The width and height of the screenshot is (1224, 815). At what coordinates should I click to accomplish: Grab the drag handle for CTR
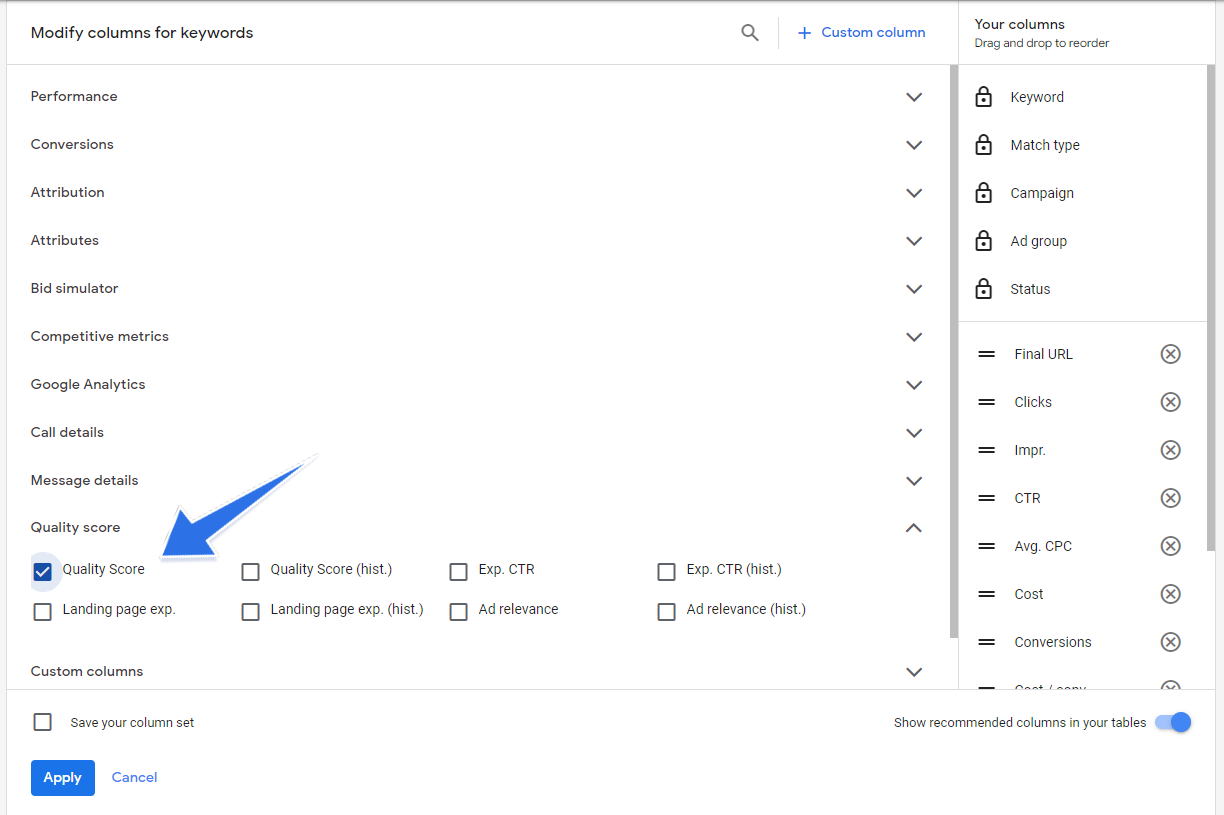coord(987,498)
